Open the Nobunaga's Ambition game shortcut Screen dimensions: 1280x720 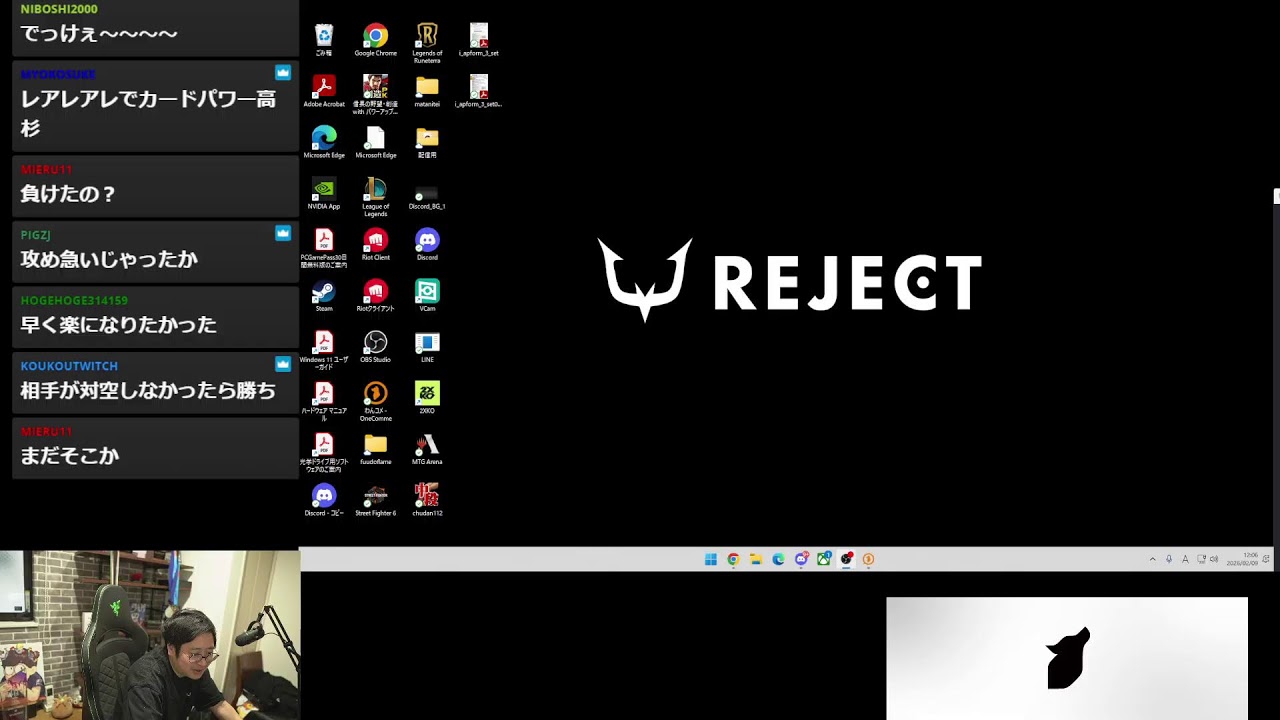(x=375, y=94)
